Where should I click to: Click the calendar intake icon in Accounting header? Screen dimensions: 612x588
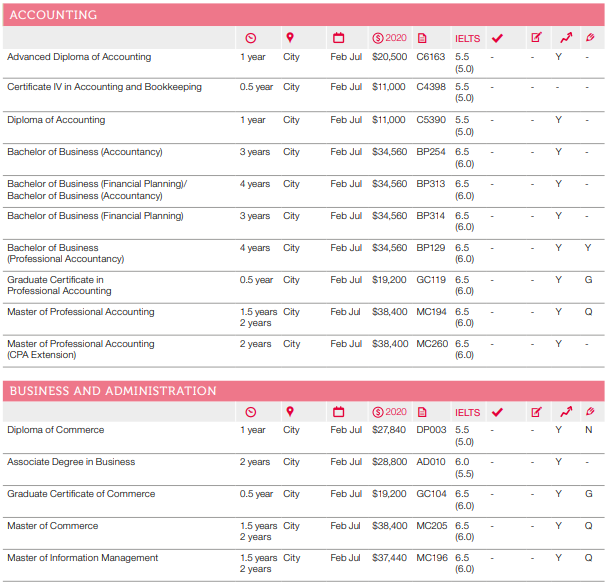(x=338, y=38)
